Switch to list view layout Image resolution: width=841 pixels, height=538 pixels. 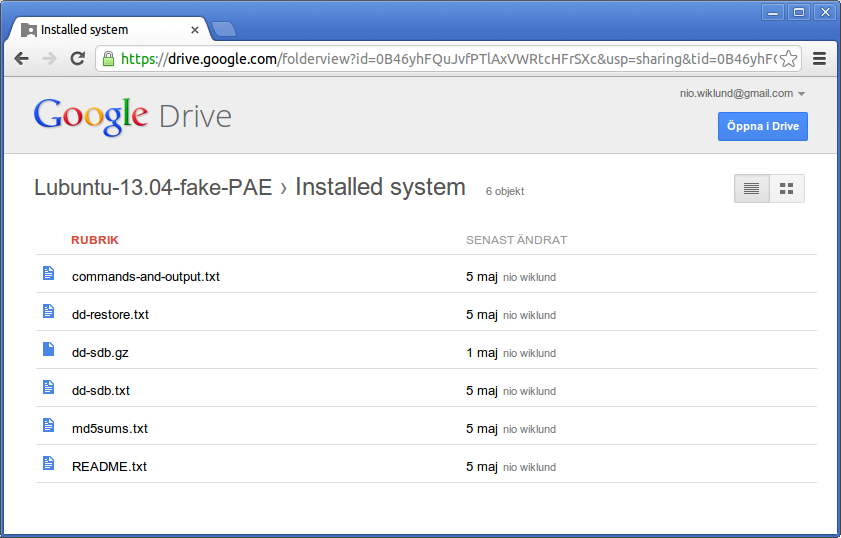(752, 188)
